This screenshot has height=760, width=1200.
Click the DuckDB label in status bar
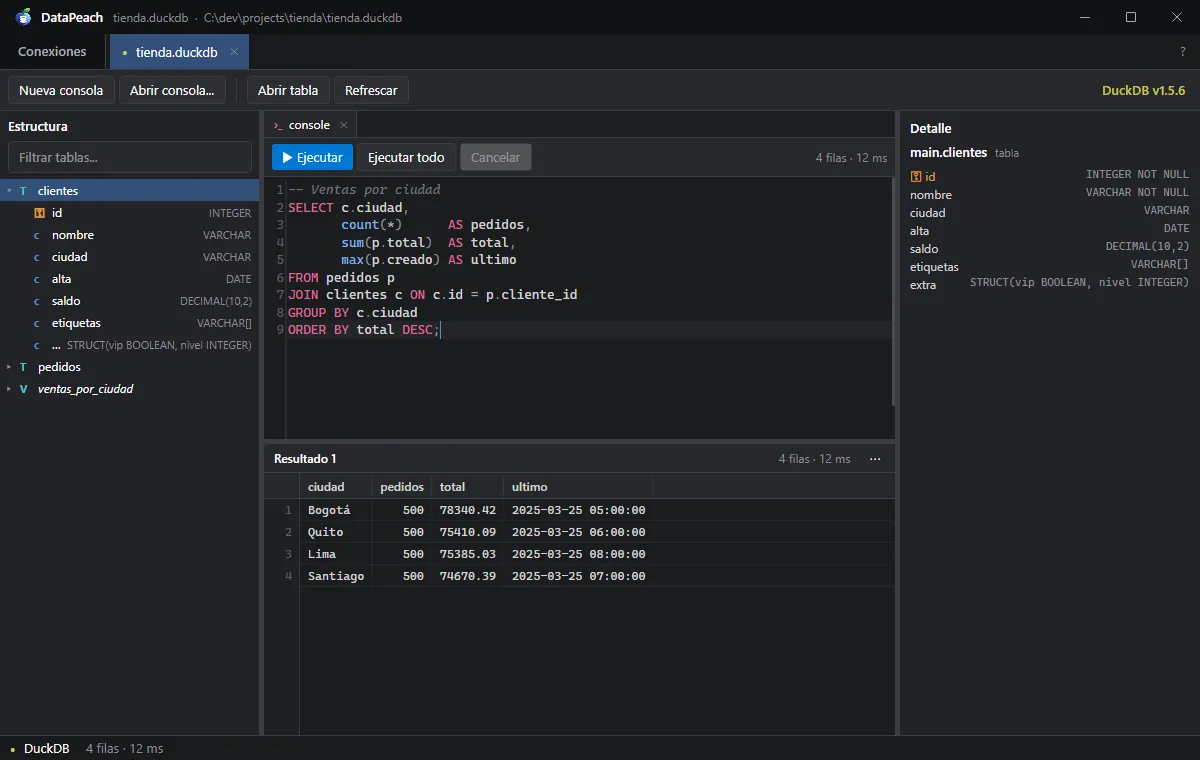pyautogui.click(x=45, y=749)
